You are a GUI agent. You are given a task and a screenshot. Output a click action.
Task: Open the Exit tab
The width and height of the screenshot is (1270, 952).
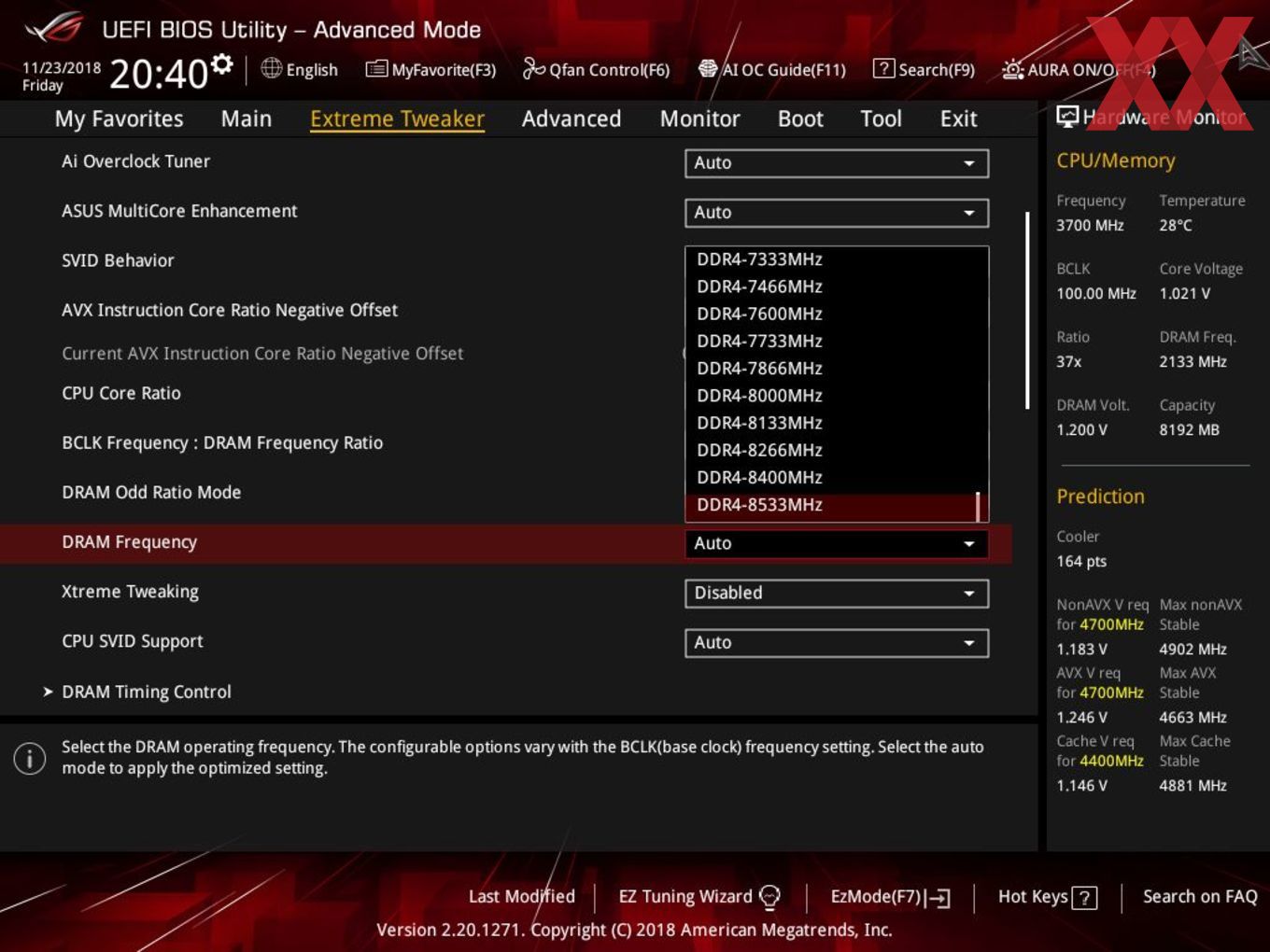(958, 119)
